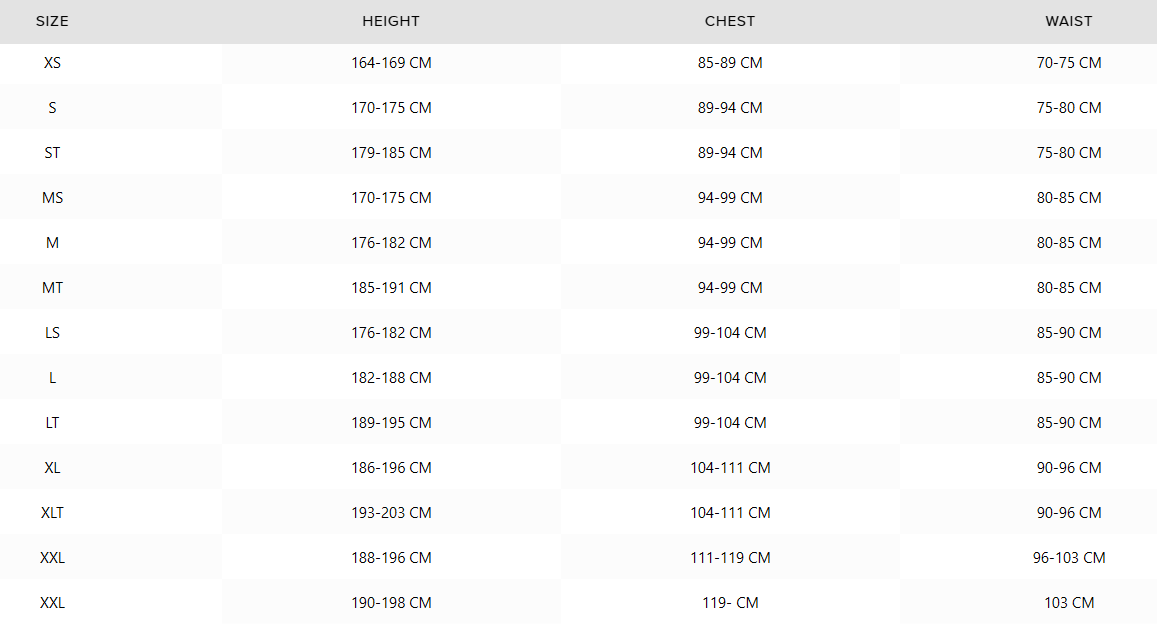Viewport: 1157px width, 633px height.
Task: Select the ST size label
Action: pyautogui.click(x=52, y=153)
